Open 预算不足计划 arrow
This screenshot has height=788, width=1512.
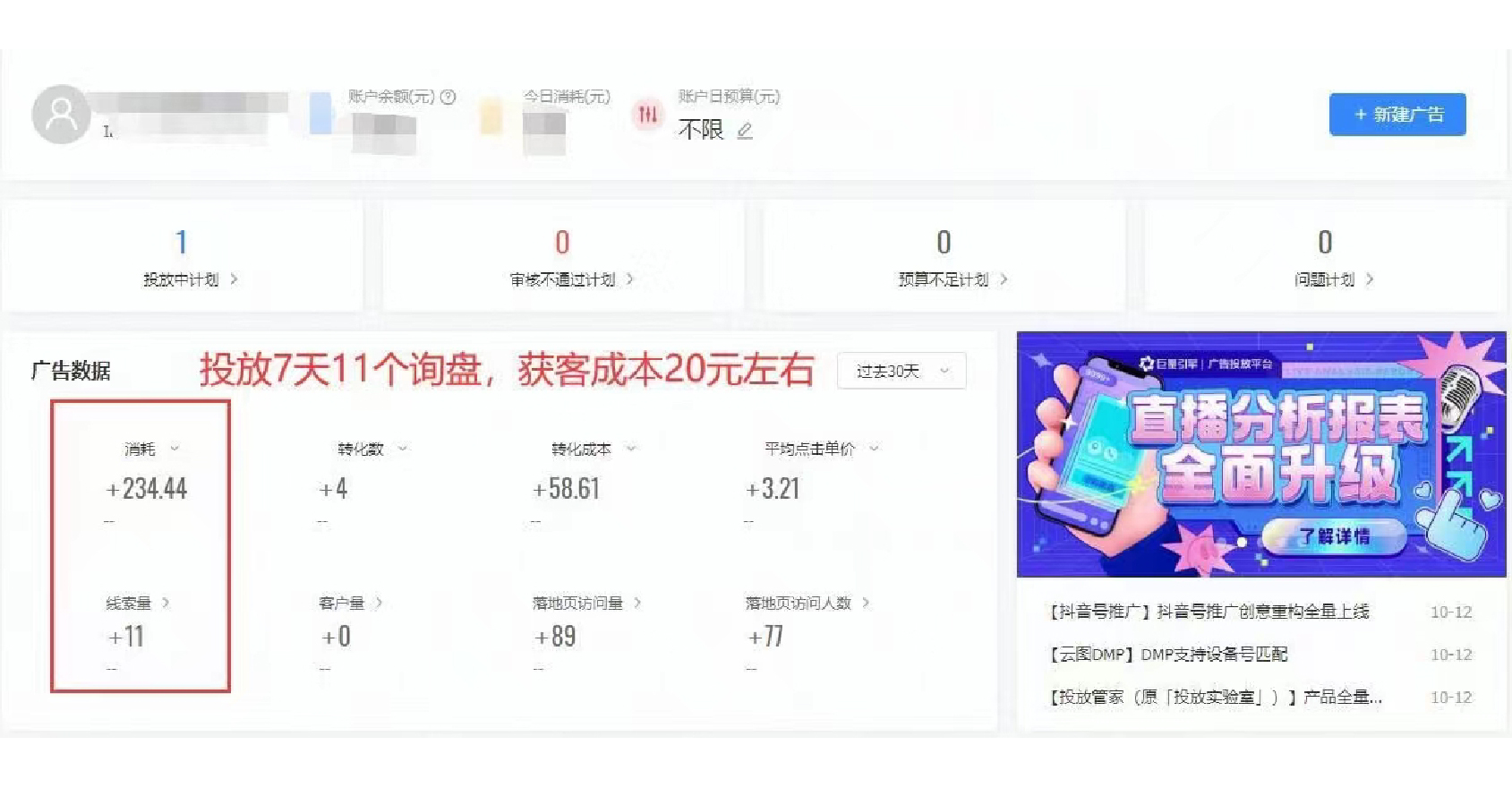[x=1004, y=279]
